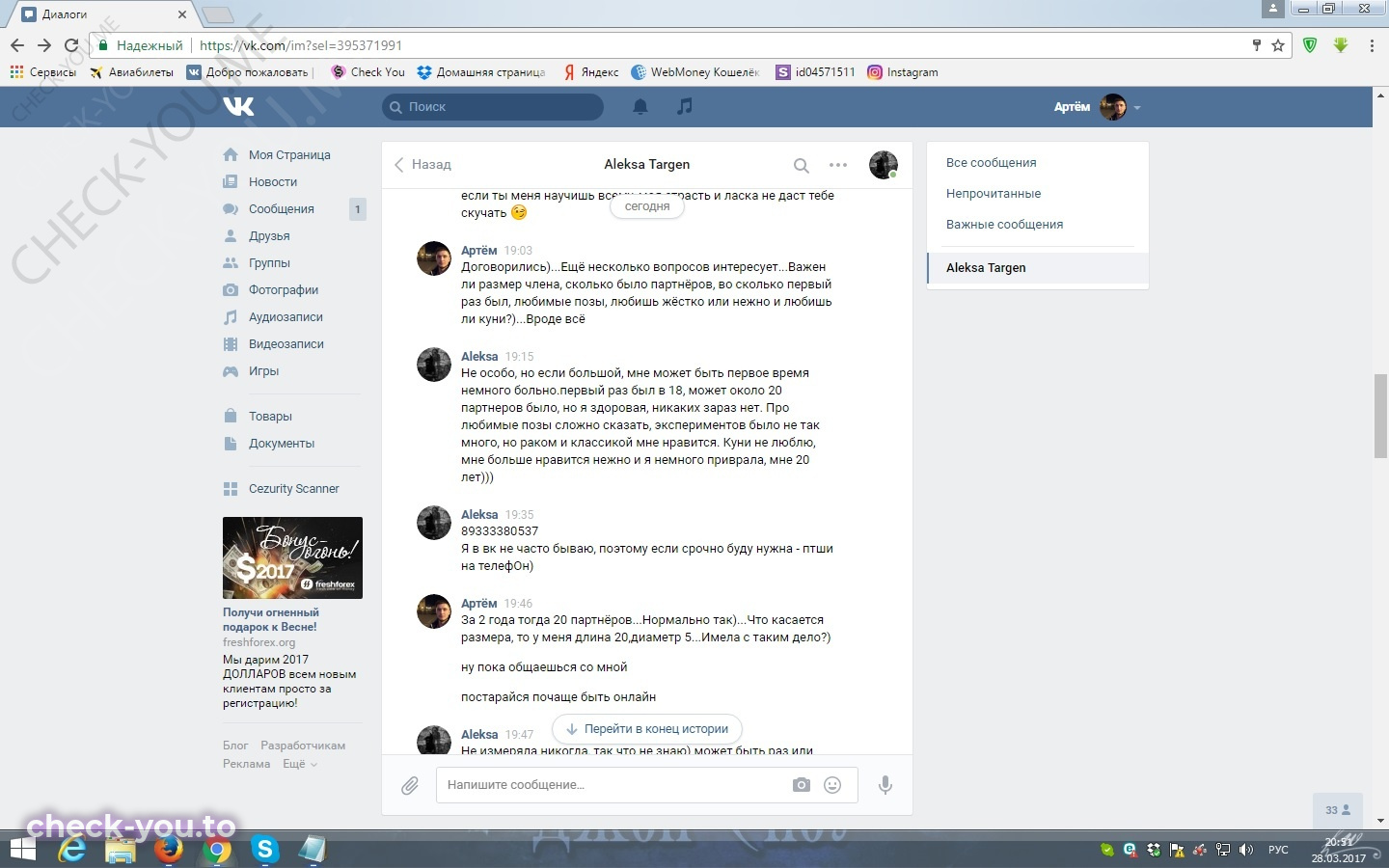Open Aleksa Targen name in chat header

[x=646, y=165]
